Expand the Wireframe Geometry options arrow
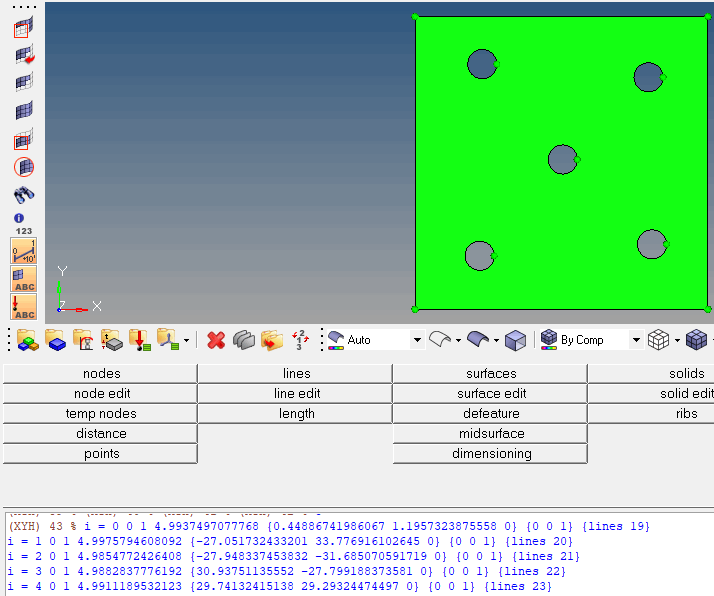The width and height of the screenshot is (714, 596). click(x=458, y=340)
